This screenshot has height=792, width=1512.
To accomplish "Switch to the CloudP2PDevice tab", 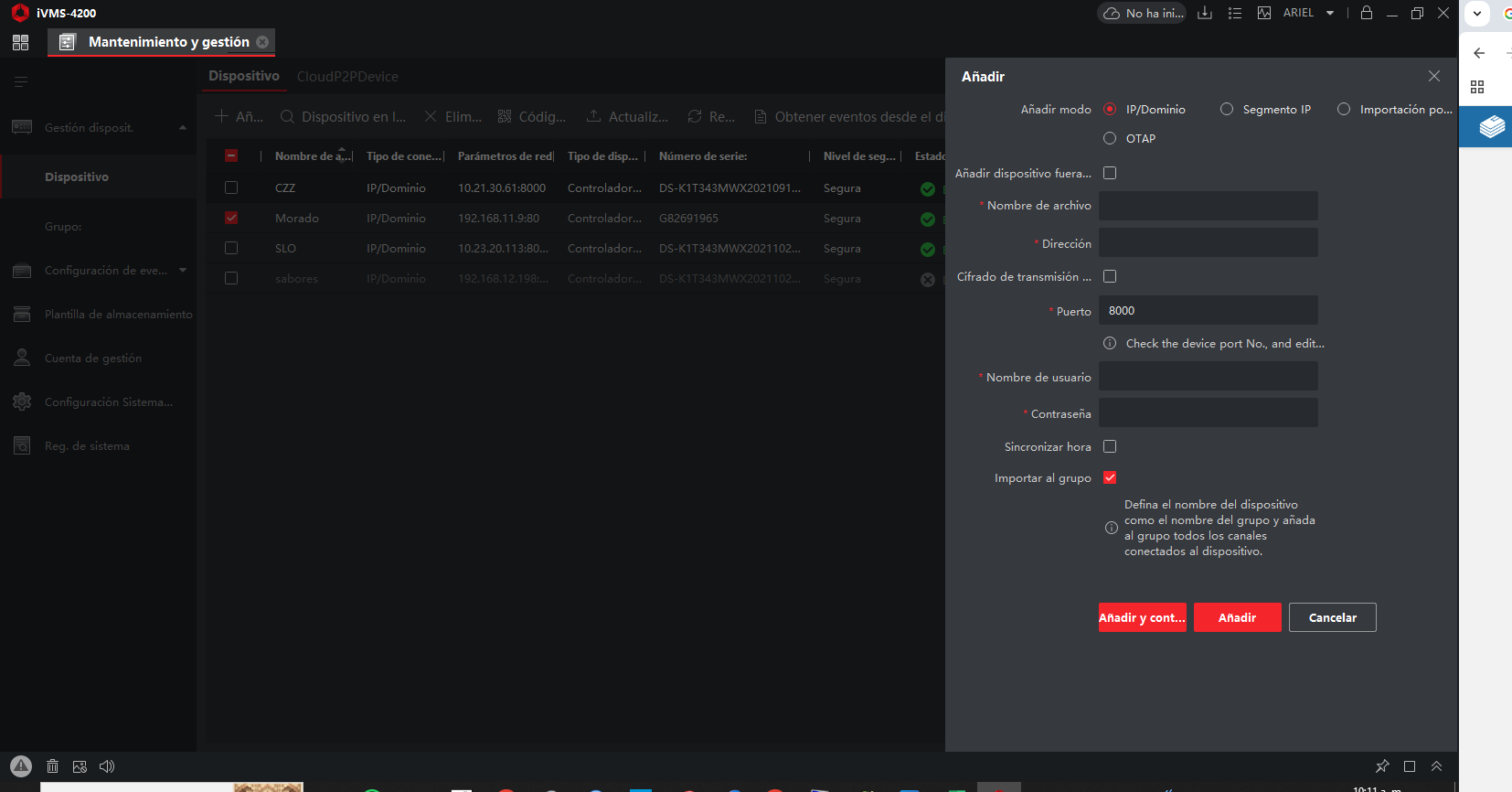I will coord(347,77).
